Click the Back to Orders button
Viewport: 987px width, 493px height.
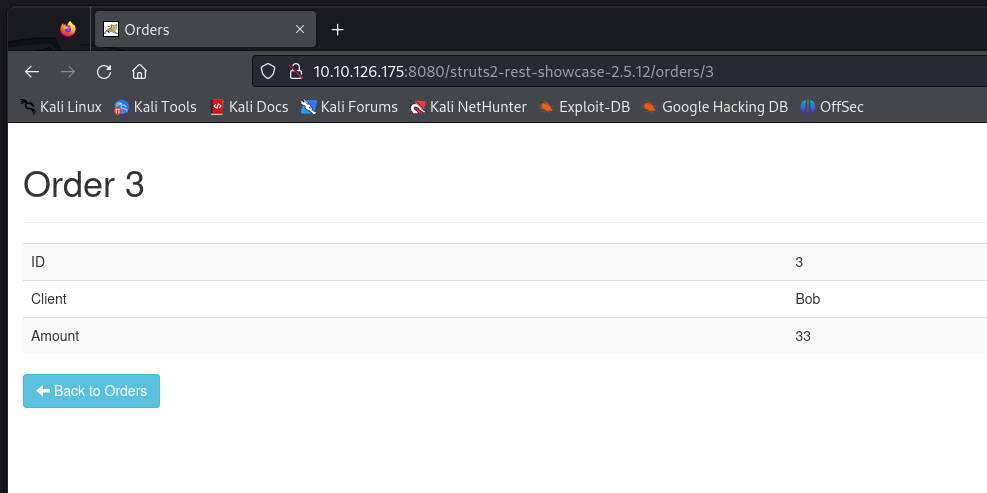point(91,391)
